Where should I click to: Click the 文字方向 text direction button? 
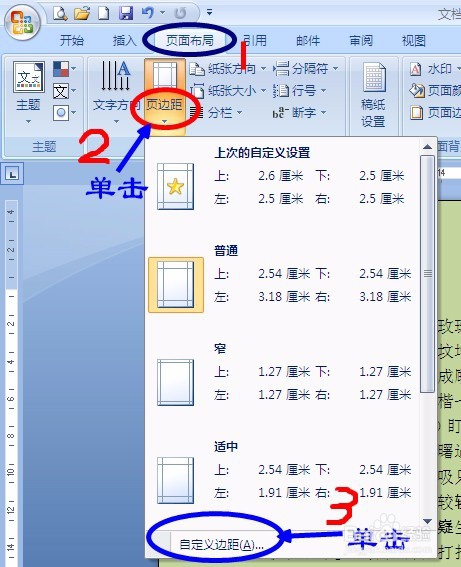[x=116, y=92]
